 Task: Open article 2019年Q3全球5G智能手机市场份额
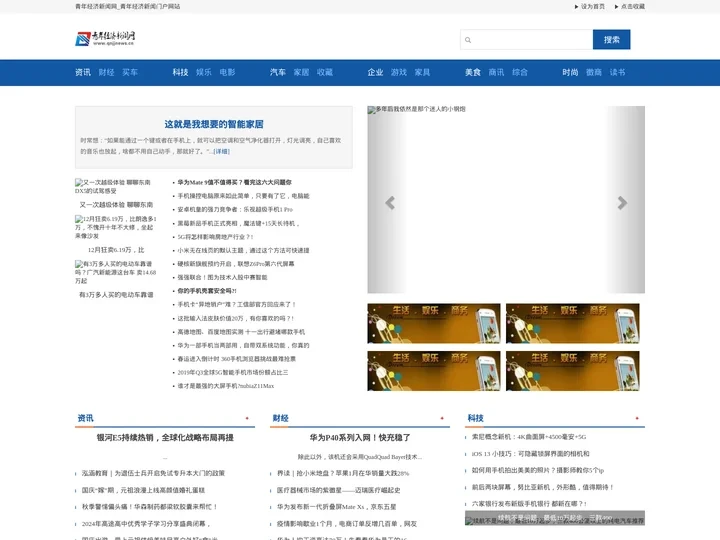pyautogui.click(x=232, y=372)
